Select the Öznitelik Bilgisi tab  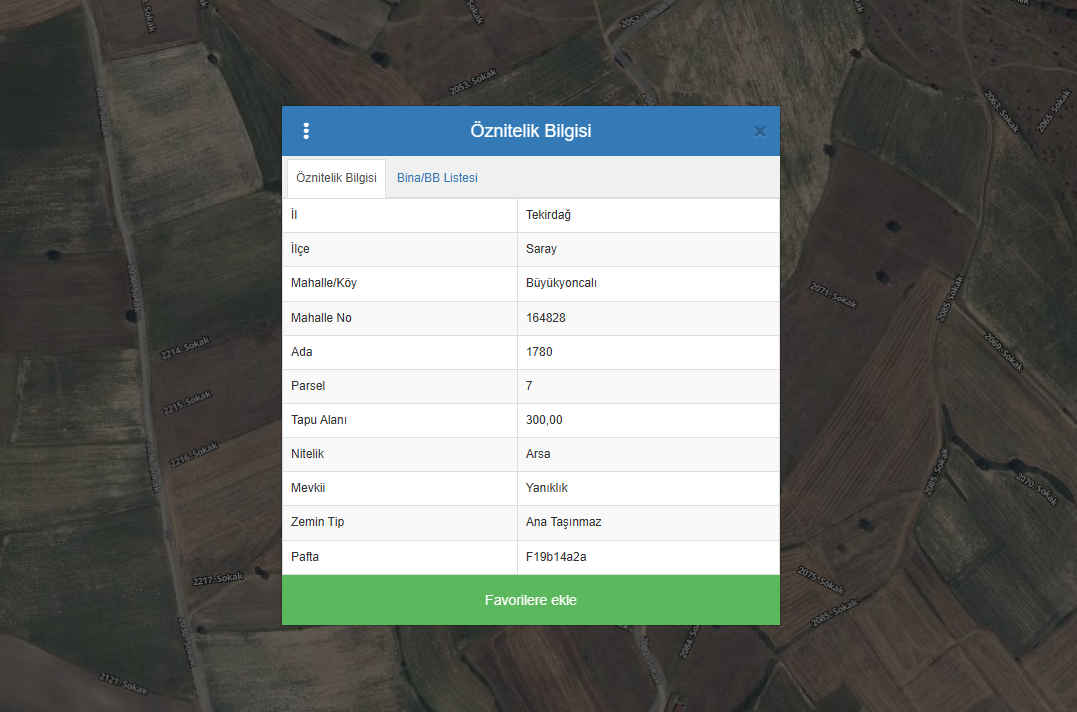pos(336,178)
